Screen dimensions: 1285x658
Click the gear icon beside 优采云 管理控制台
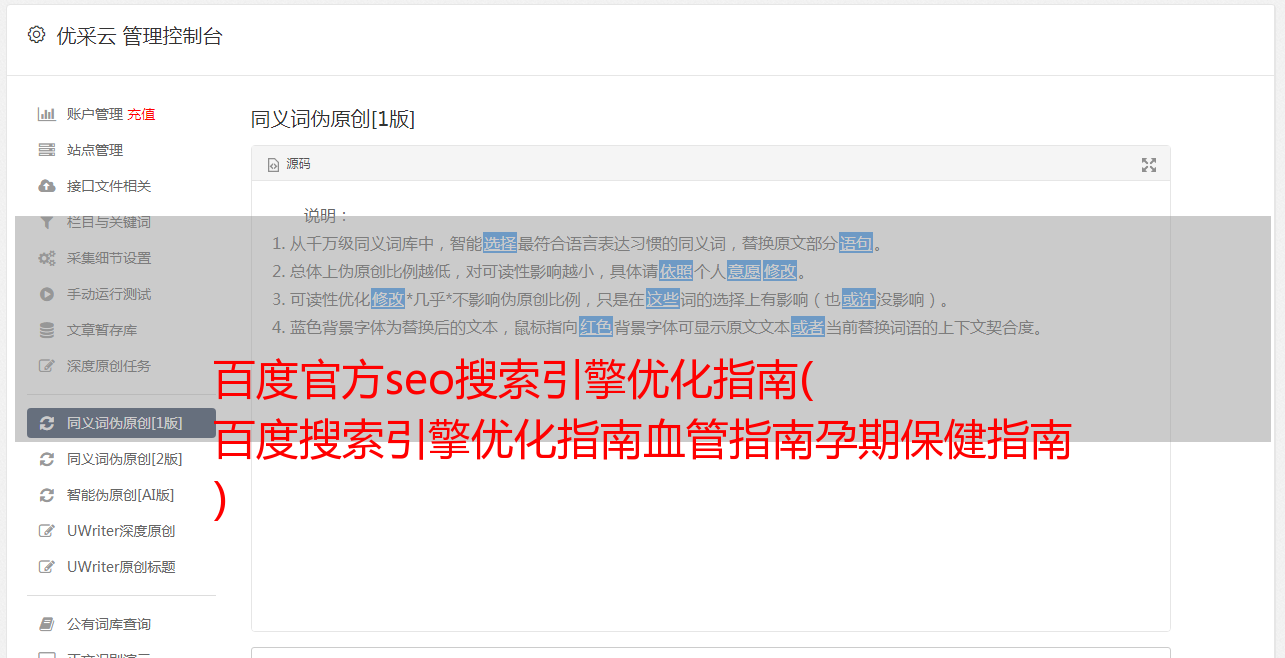pos(36,35)
